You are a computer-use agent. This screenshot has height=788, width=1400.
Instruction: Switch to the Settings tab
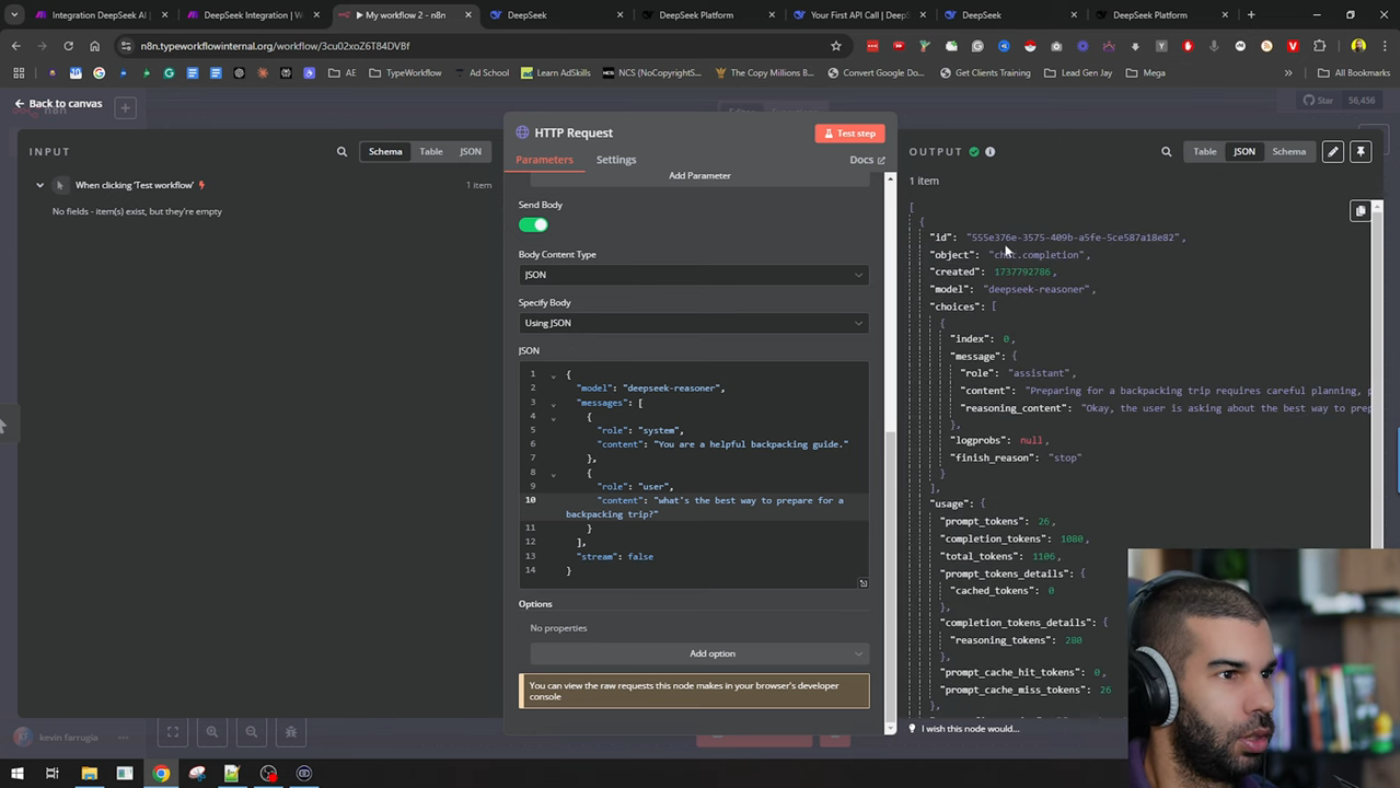tap(616, 160)
